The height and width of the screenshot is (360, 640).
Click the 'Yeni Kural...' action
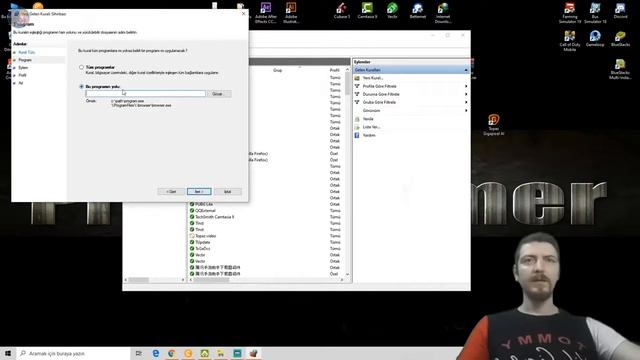[373, 78]
